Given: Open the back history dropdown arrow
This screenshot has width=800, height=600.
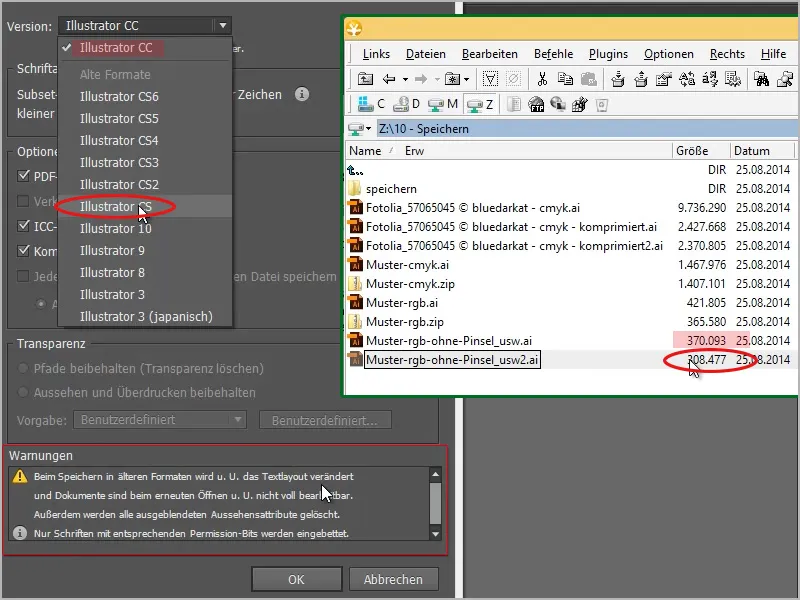Looking at the screenshot, I should (405, 80).
